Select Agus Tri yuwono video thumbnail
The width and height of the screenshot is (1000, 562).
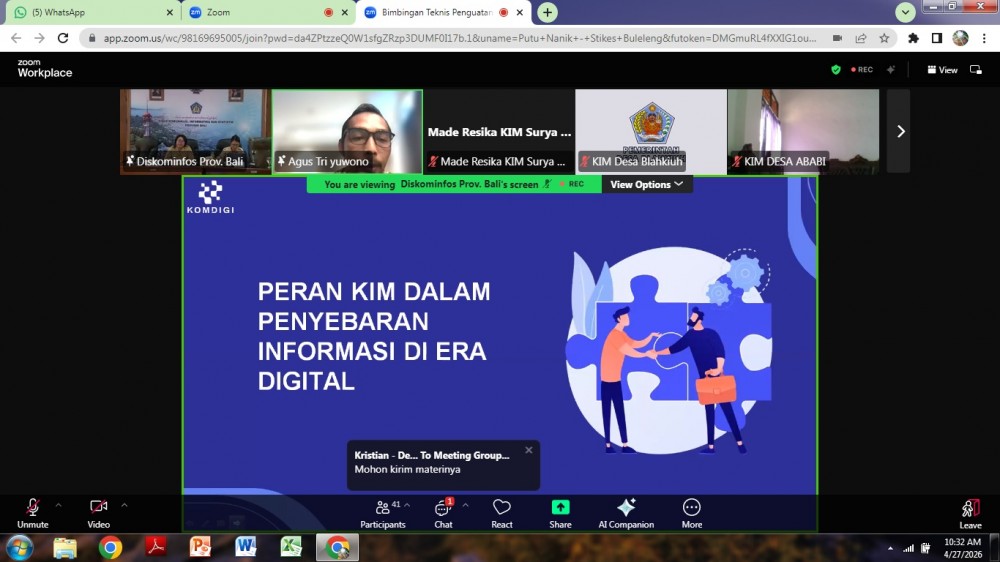tap(347, 131)
